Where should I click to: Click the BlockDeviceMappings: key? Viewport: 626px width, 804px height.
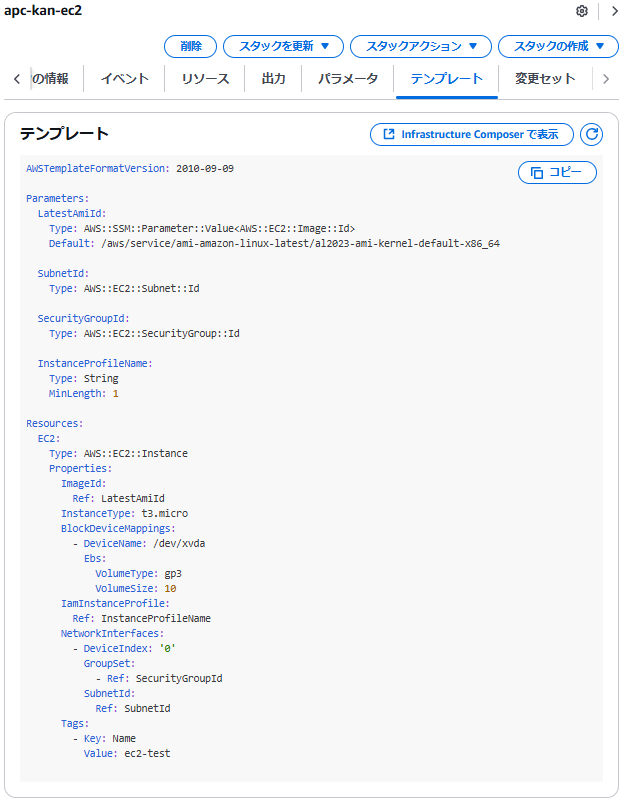118,528
